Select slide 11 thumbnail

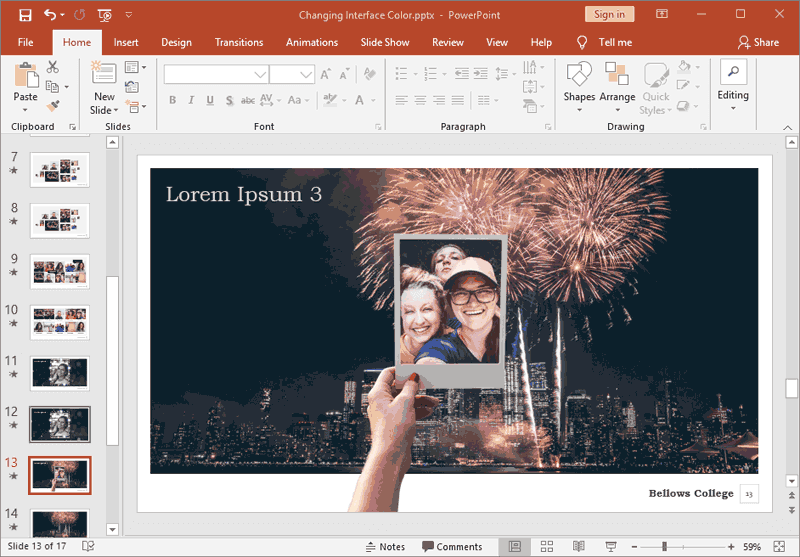pyautogui.click(x=60, y=373)
